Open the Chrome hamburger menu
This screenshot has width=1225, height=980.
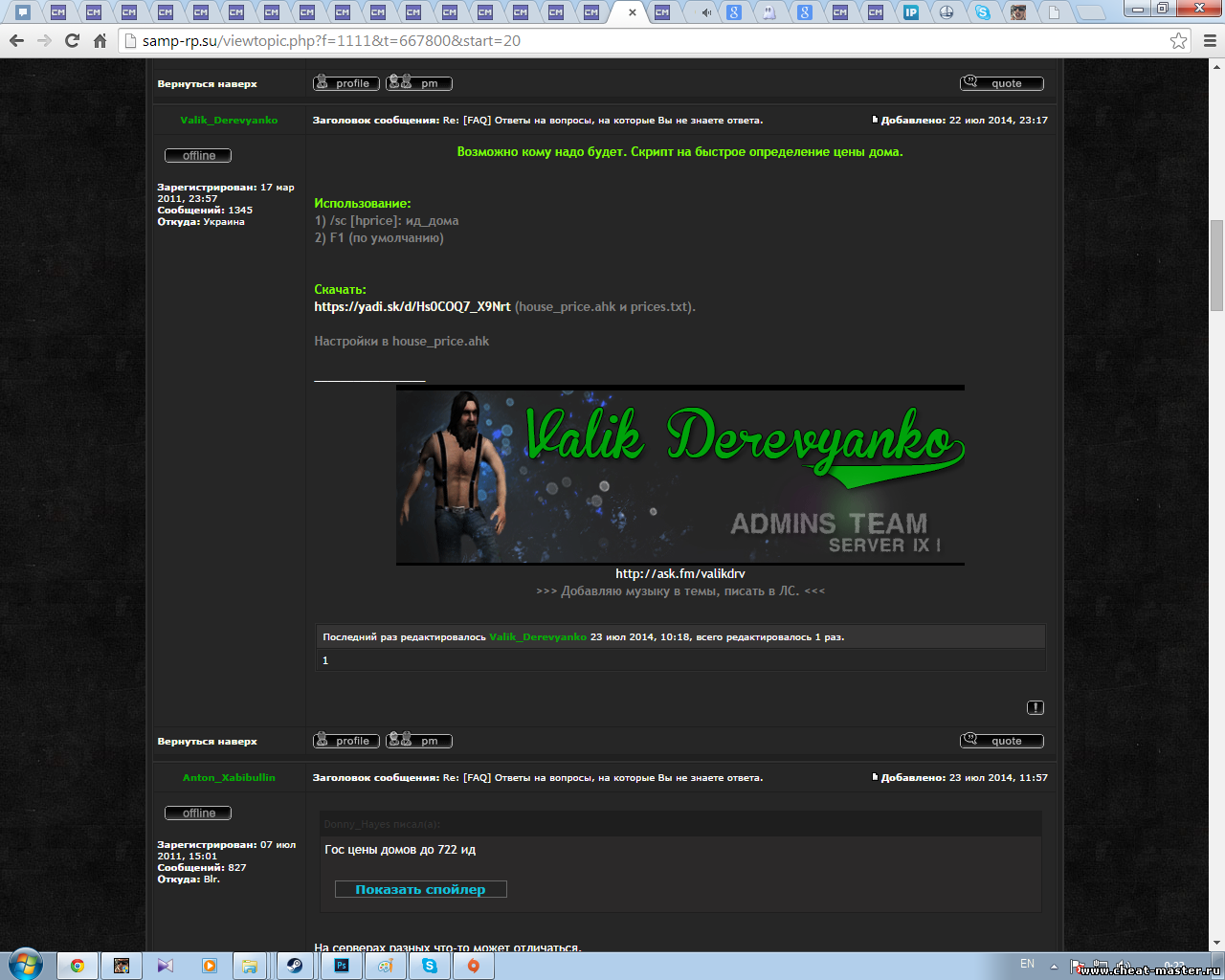[1210, 41]
